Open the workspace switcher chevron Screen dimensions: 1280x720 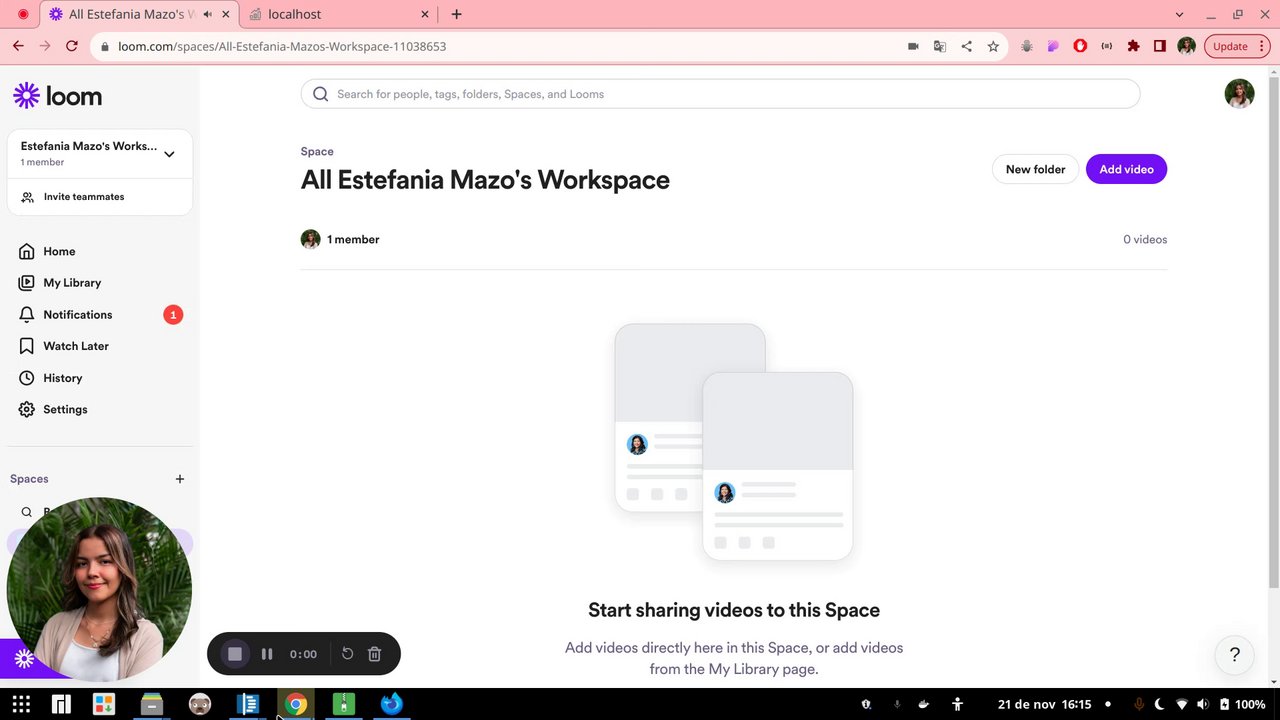point(169,154)
